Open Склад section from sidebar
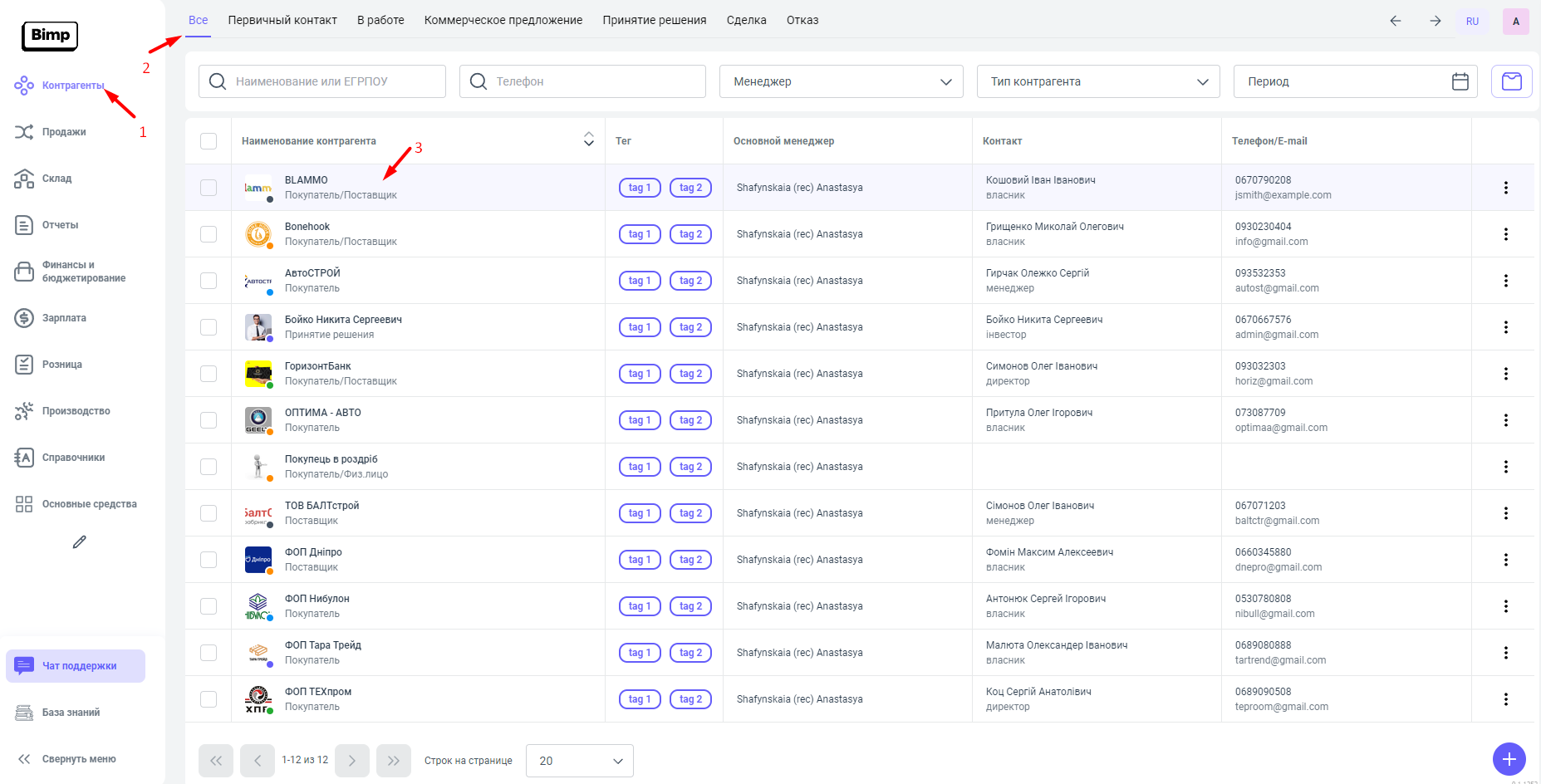The image size is (1541, 784). pyautogui.click(x=56, y=179)
